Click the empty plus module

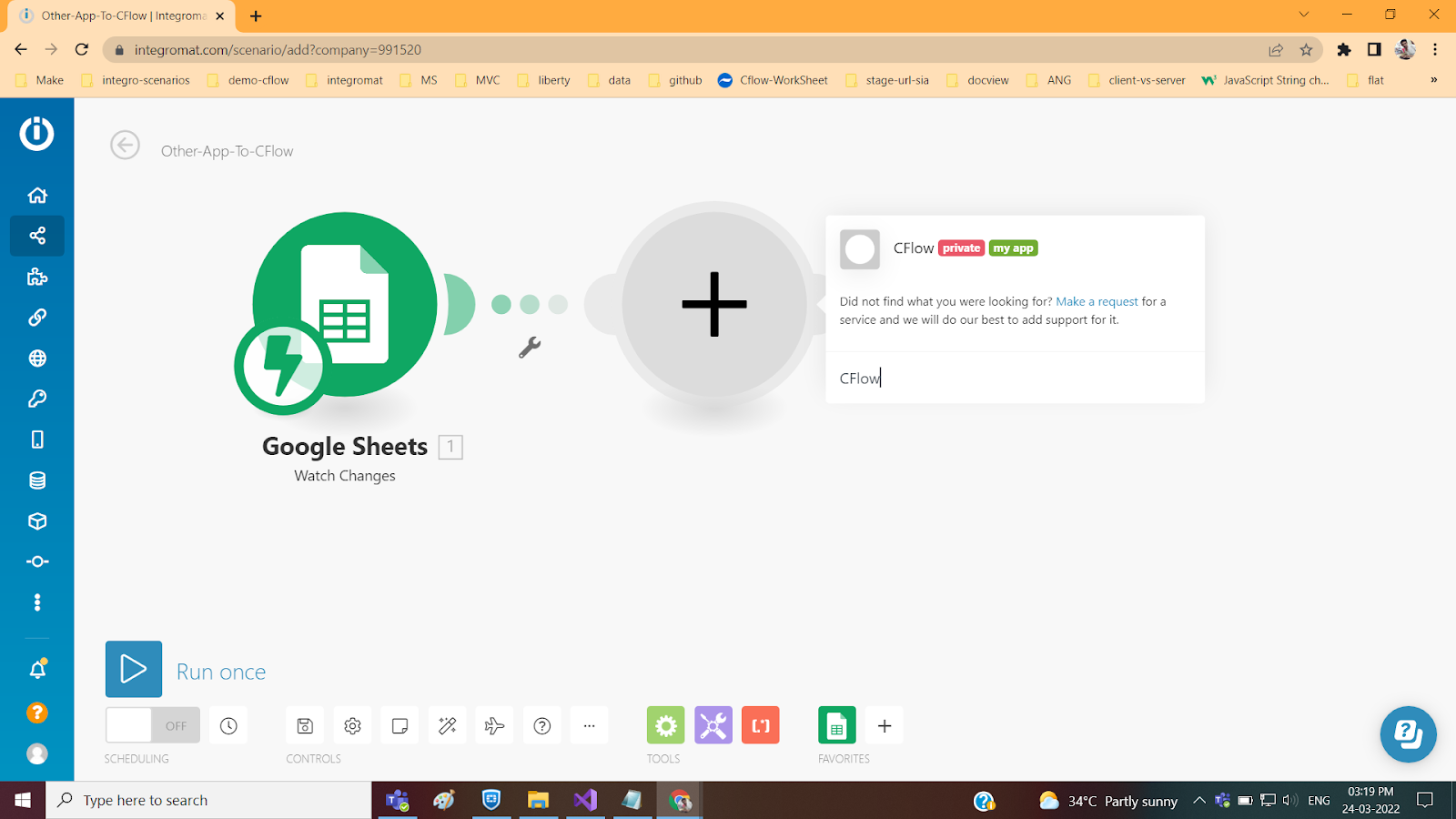[x=714, y=304]
